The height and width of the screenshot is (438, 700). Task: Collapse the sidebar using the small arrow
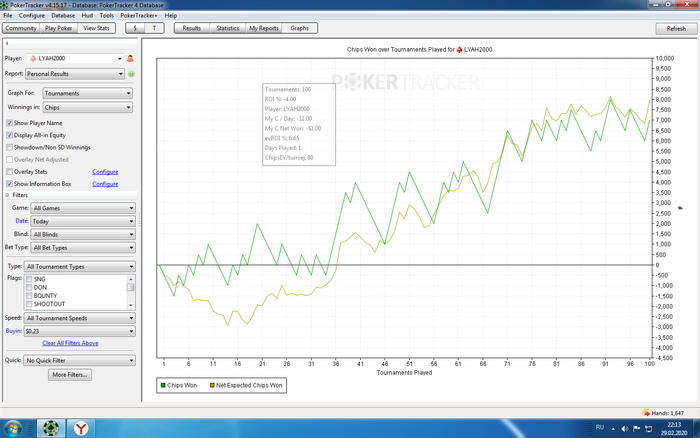coord(7,43)
